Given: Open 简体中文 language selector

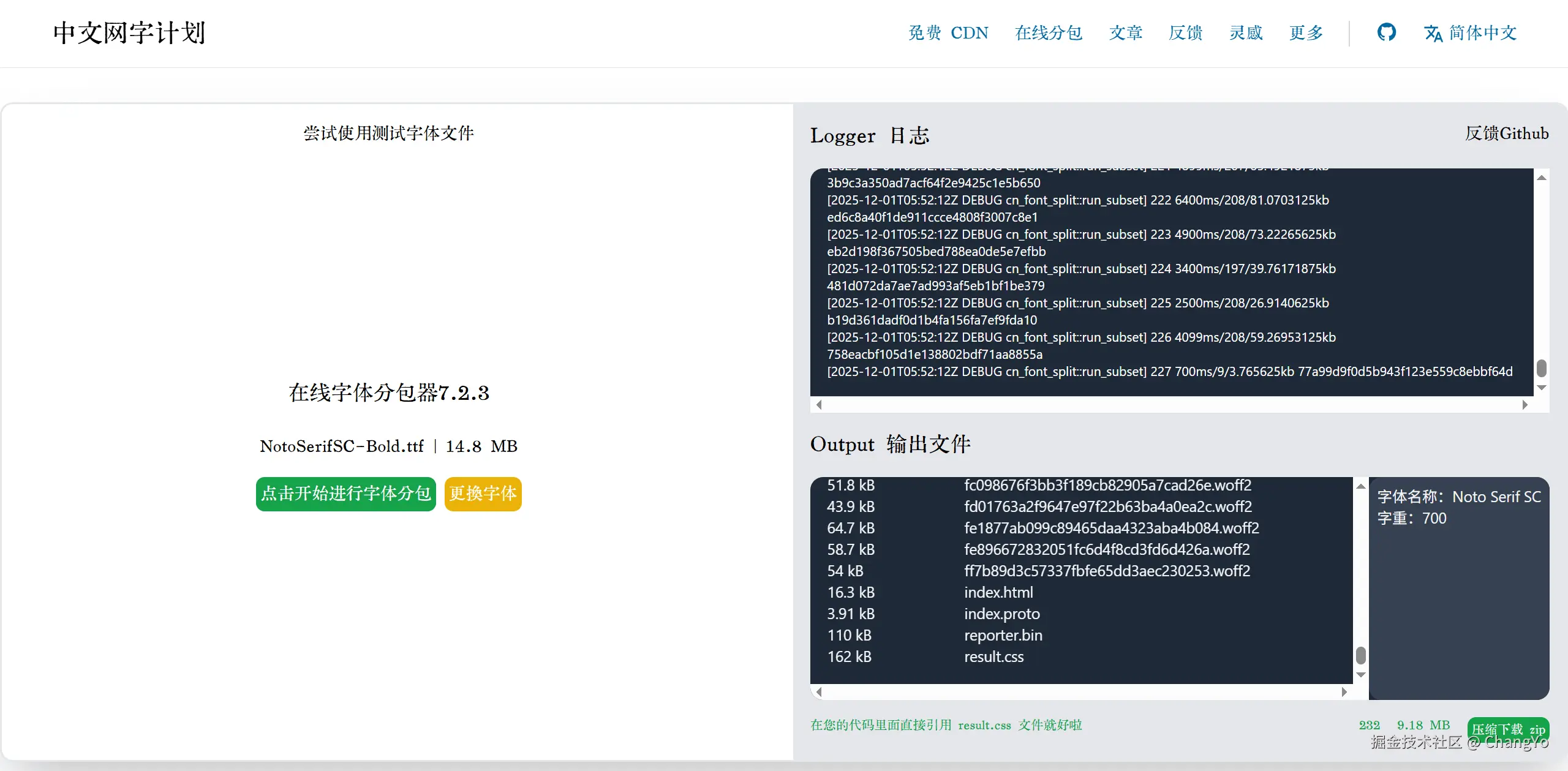Looking at the screenshot, I should (1482, 33).
